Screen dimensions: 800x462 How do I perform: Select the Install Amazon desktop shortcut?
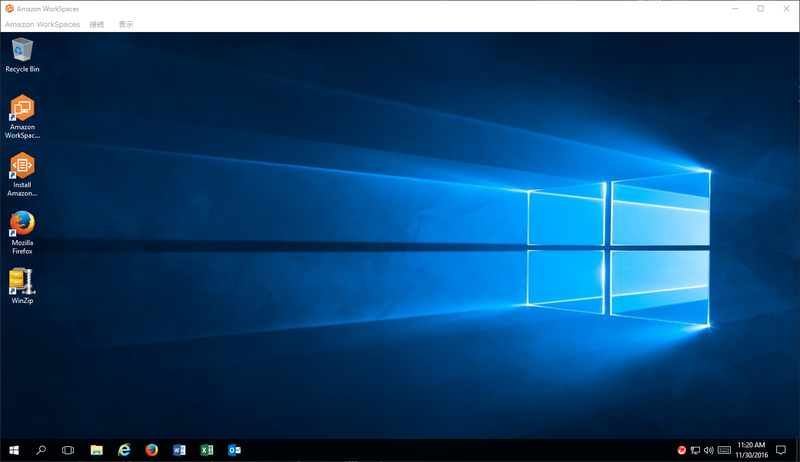(22, 174)
